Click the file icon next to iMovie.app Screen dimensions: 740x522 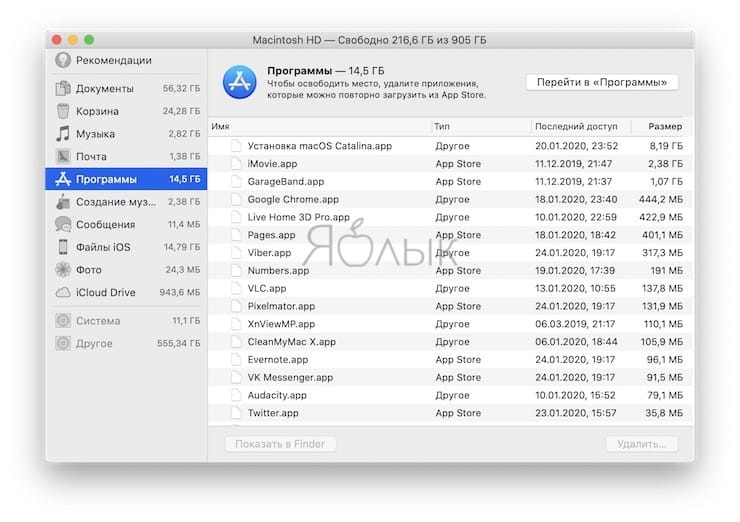point(236,164)
